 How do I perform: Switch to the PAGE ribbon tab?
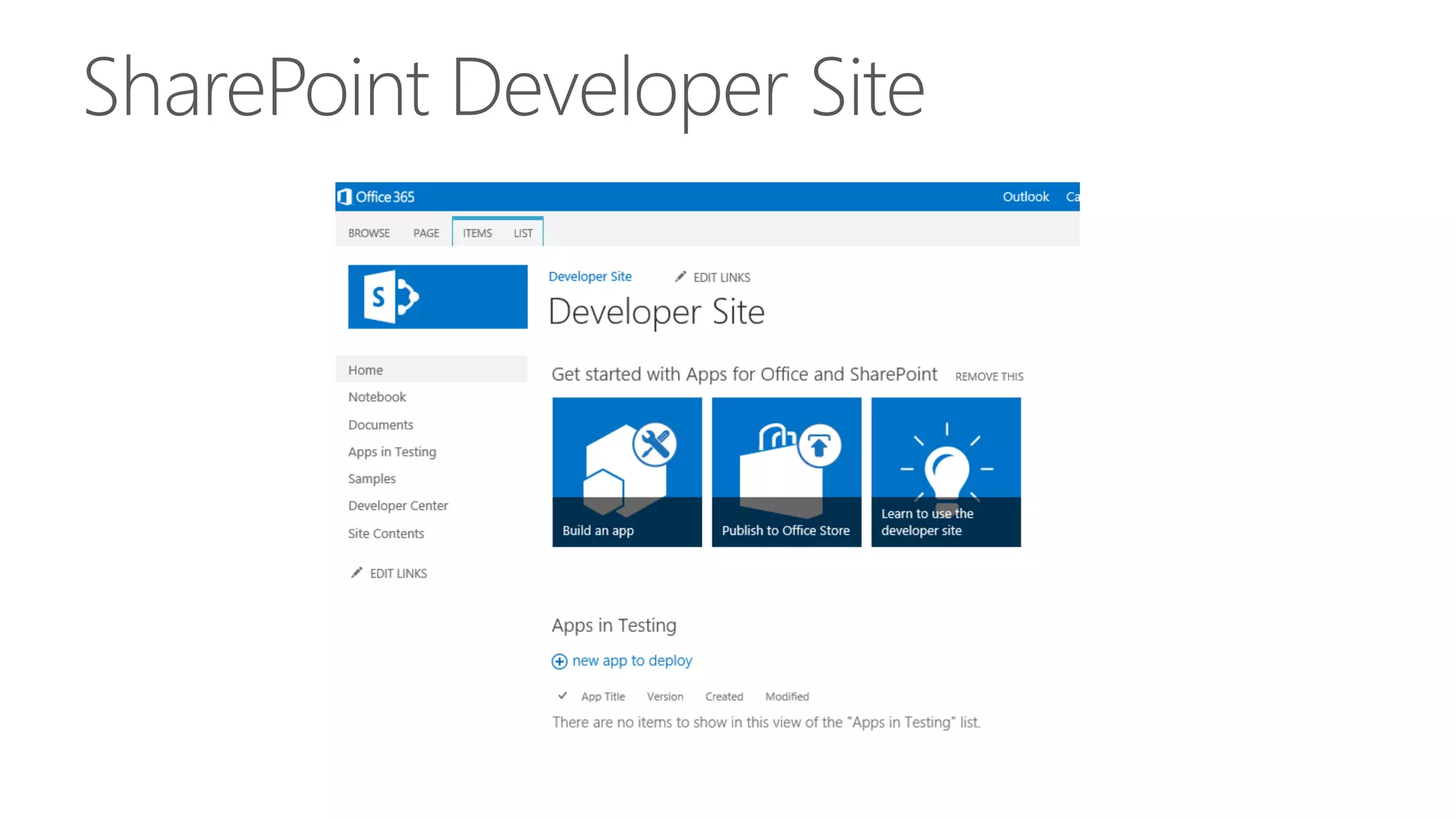point(426,233)
